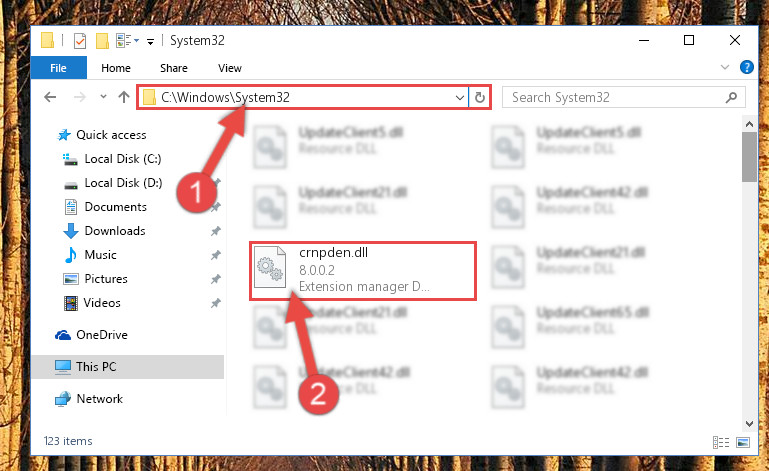The image size is (769, 471).
Task: Switch to Details view layout
Action: (x=720, y=443)
